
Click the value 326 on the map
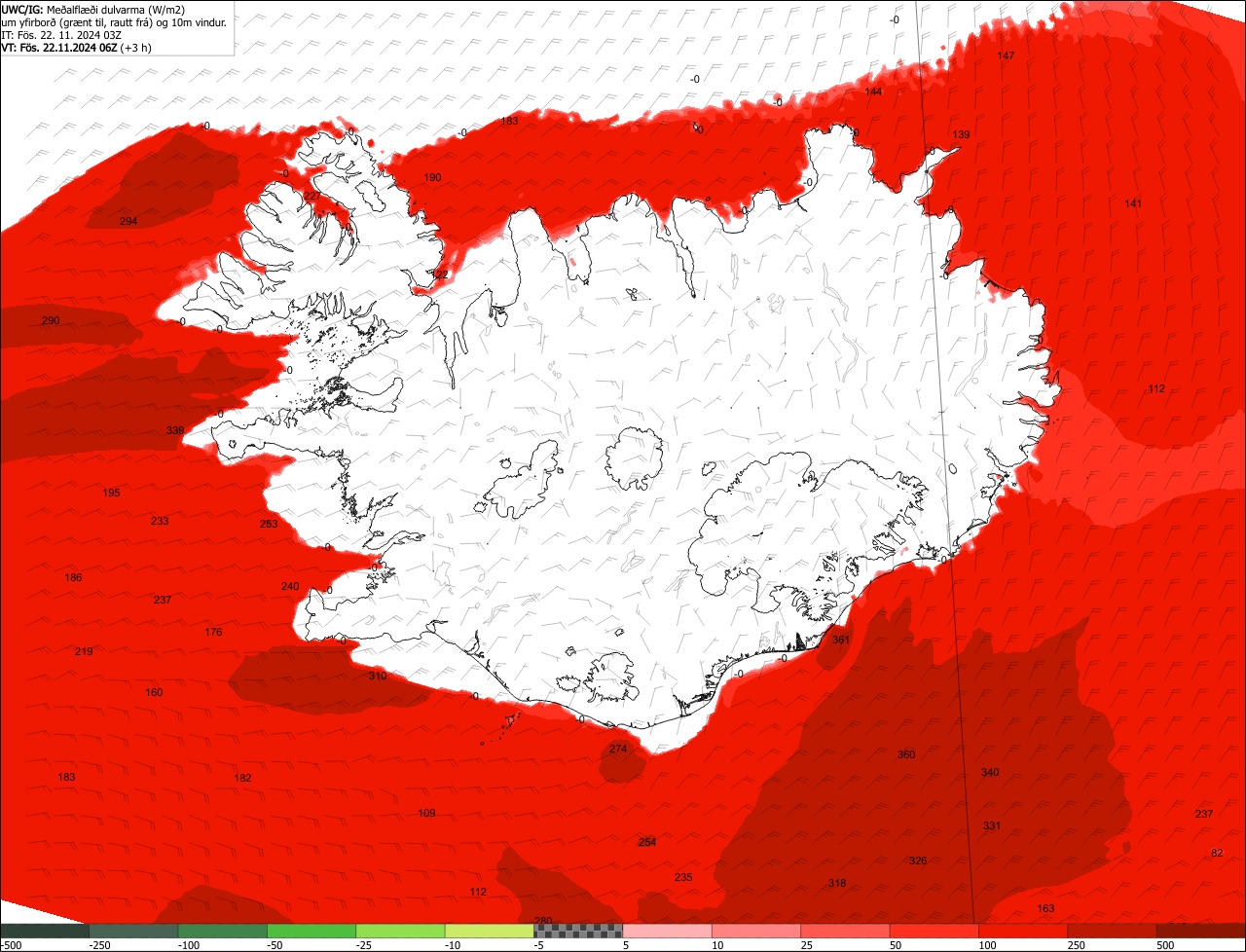[918, 860]
